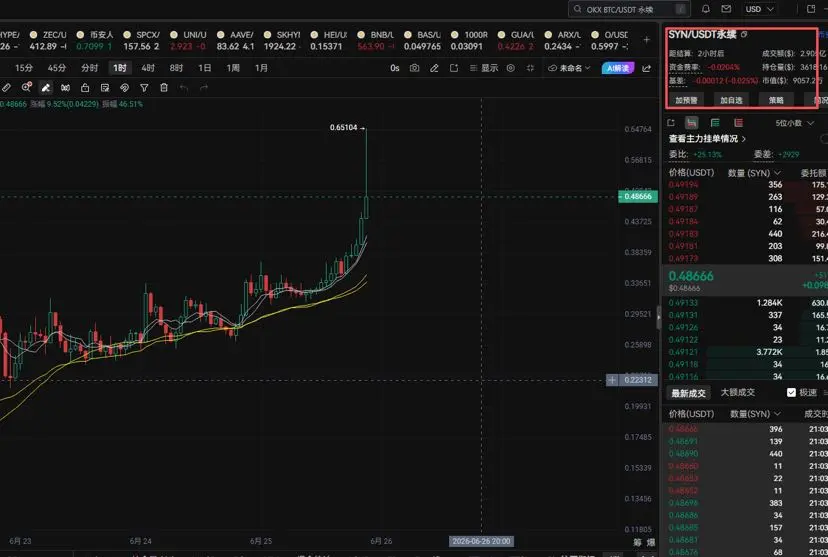Toggle the lock drawings icon
Screen dimensions: 828x557
(85, 88)
